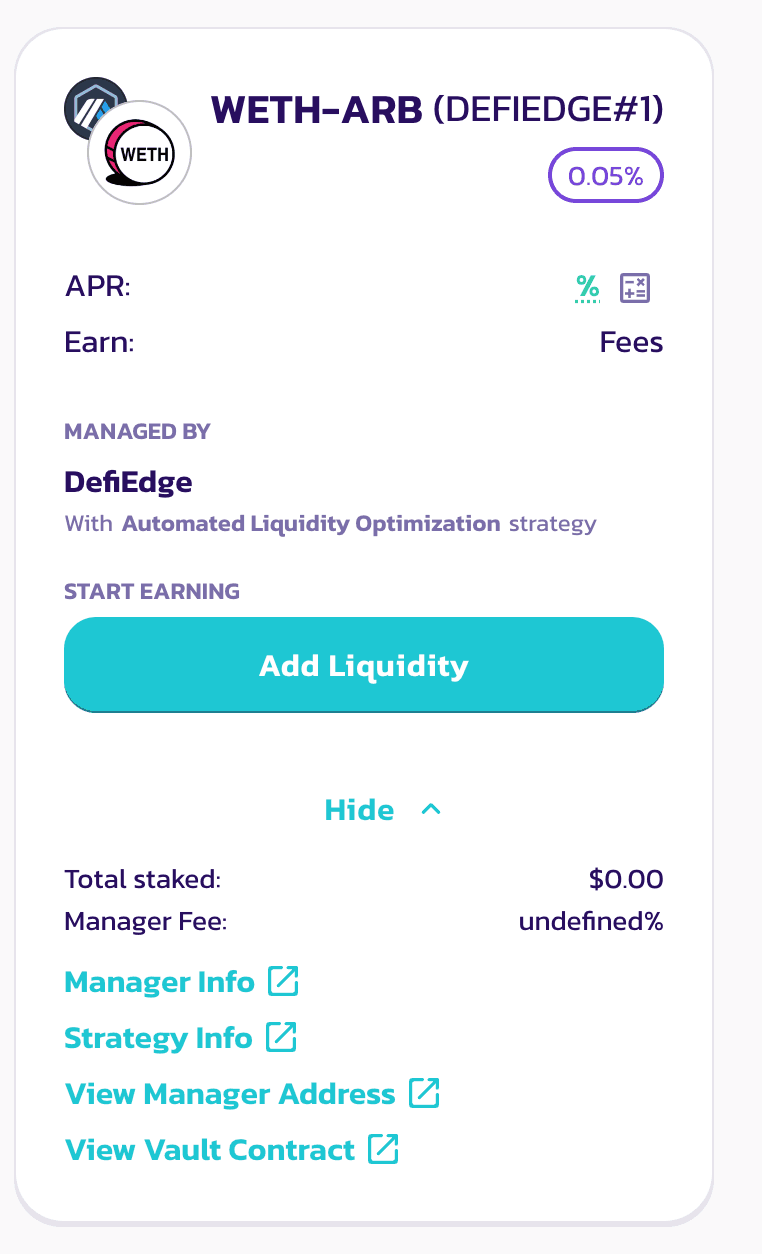This screenshot has height=1254, width=762.
Task: Click external-link icon beside View Vault Contract
Action: (383, 1150)
